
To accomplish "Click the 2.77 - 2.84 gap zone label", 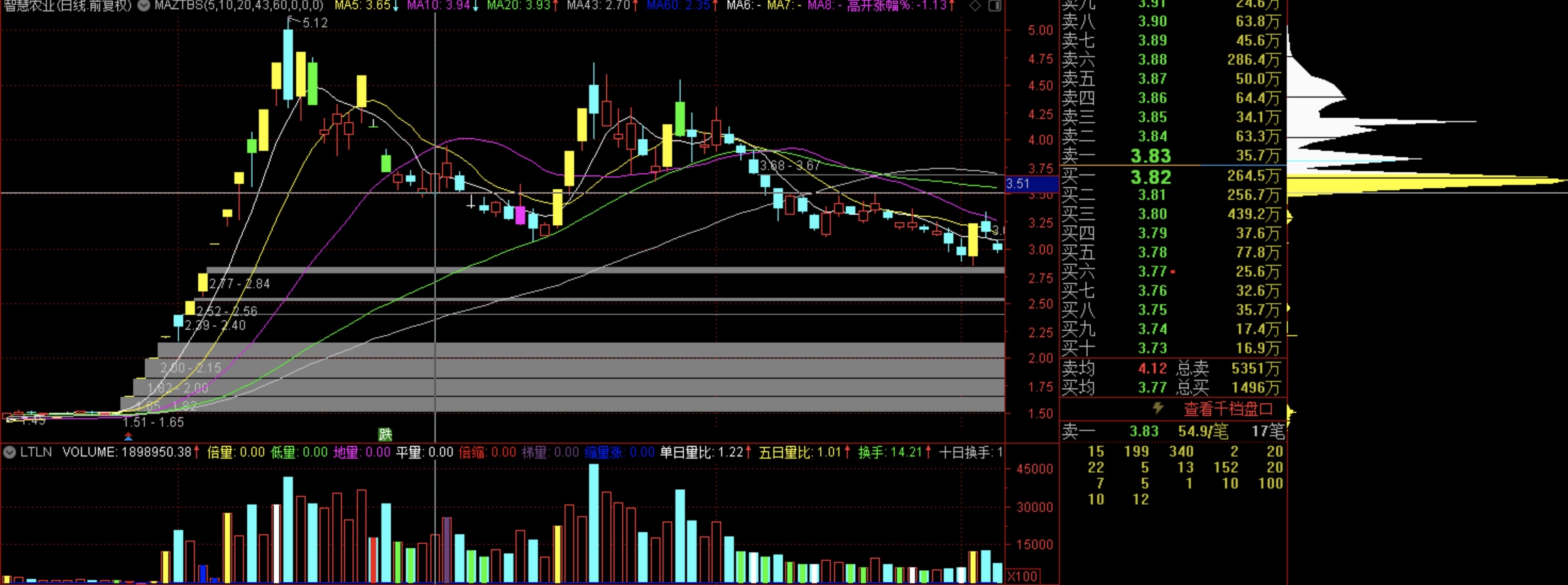I will (239, 284).
